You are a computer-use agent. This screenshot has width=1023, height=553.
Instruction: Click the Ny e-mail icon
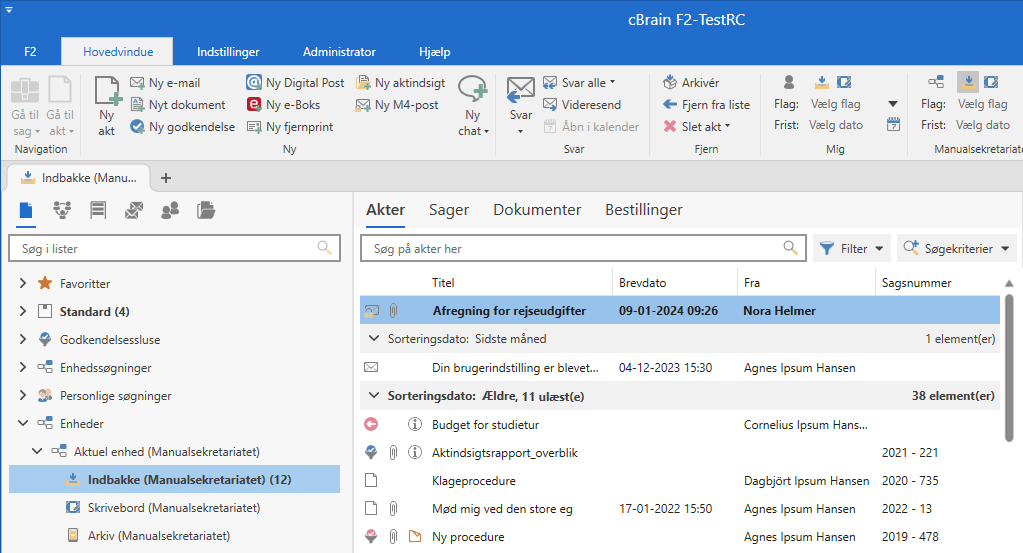[x=138, y=83]
